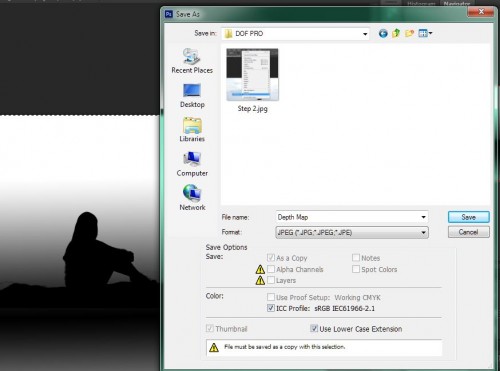Viewport: 500px width, 371px height.
Task: Click the Cancel button
Action: tap(469, 232)
